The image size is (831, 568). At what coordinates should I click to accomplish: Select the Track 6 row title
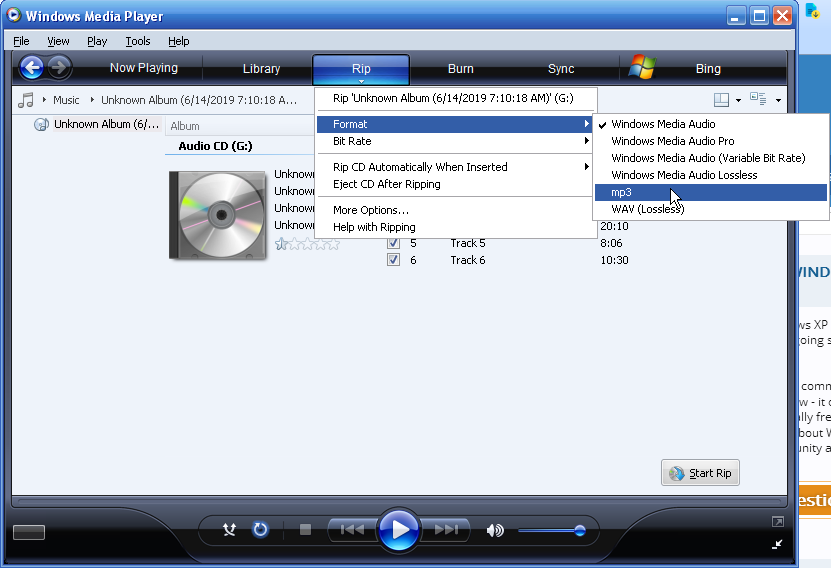click(467, 260)
